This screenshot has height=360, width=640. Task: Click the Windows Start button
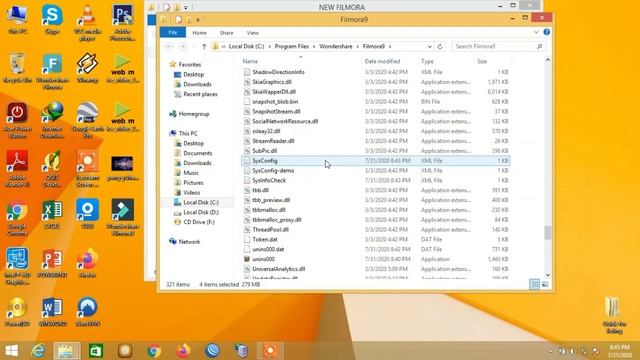click(x=11, y=351)
